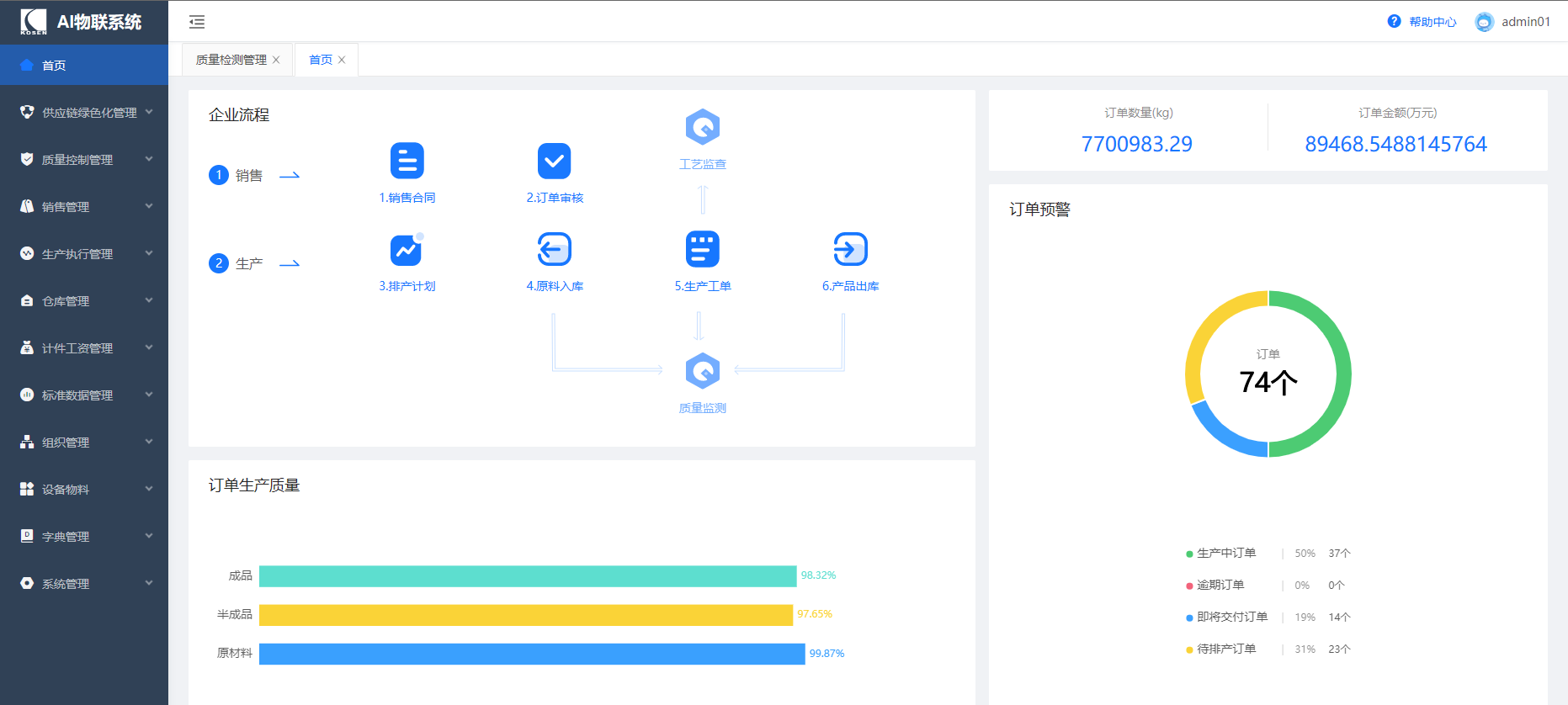This screenshot has width=1568, height=705.
Task: Expand the 销售管理 menu chevron
Action: pyautogui.click(x=149, y=206)
